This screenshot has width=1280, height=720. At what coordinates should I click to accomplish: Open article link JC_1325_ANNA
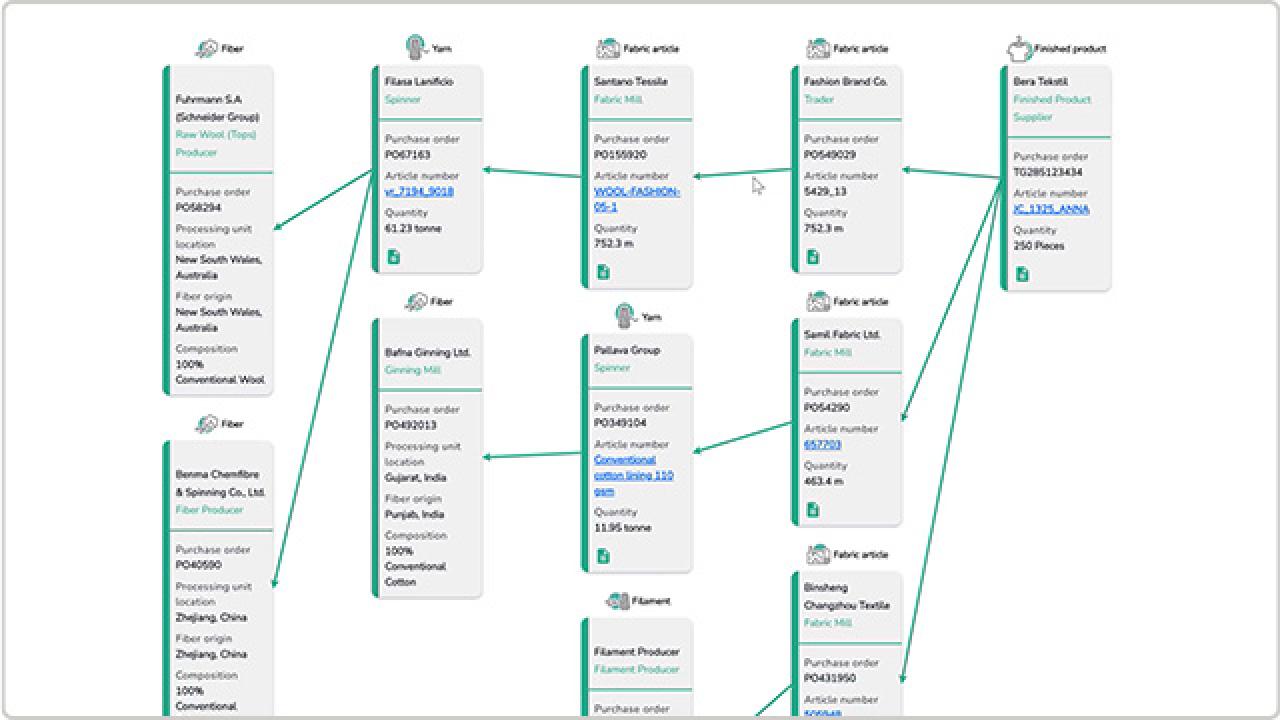(1051, 209)
